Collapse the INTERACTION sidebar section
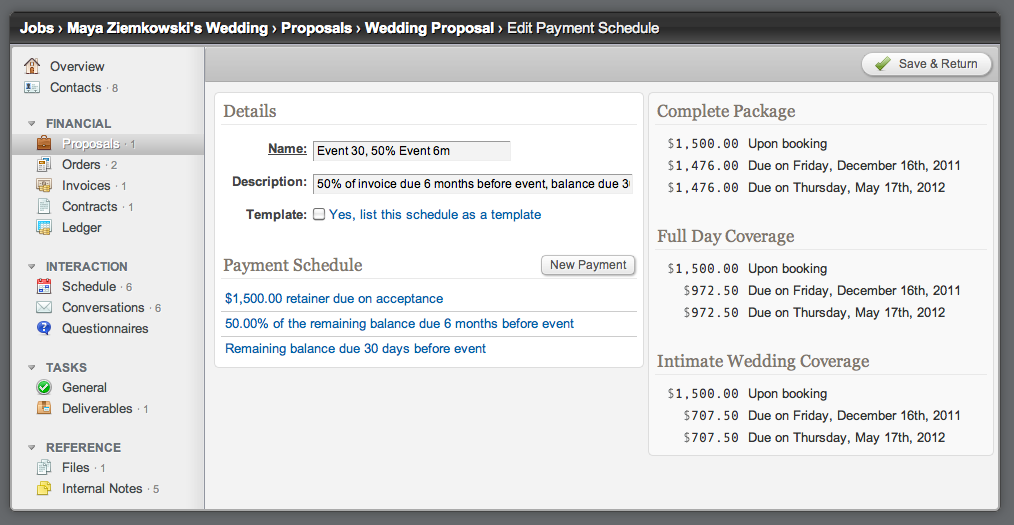The width and height of the screenshot is (1014, 525). pos(32,267)
